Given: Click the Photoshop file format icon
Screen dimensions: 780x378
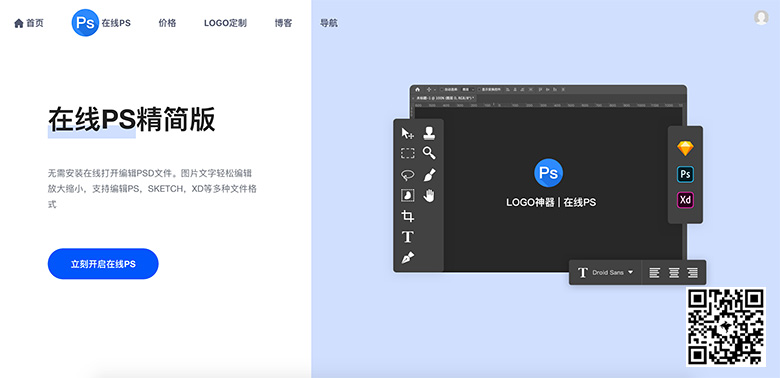Looking at the screenshot, I should [685, 175].
